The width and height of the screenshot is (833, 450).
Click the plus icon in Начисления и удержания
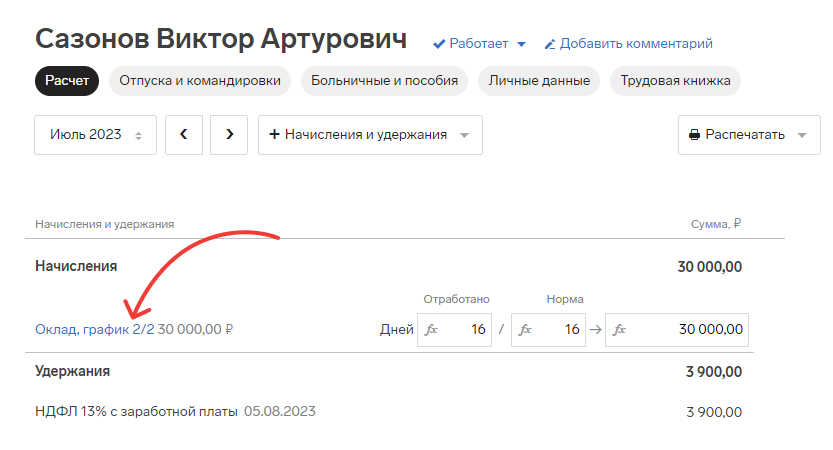pos(274,135)
